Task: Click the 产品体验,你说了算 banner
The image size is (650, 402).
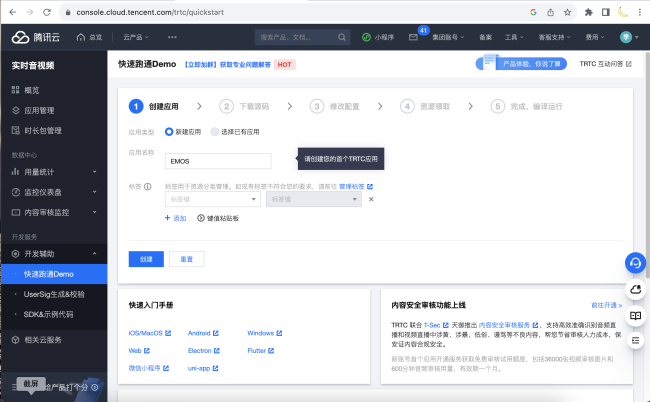Action: tap(521, 63)
